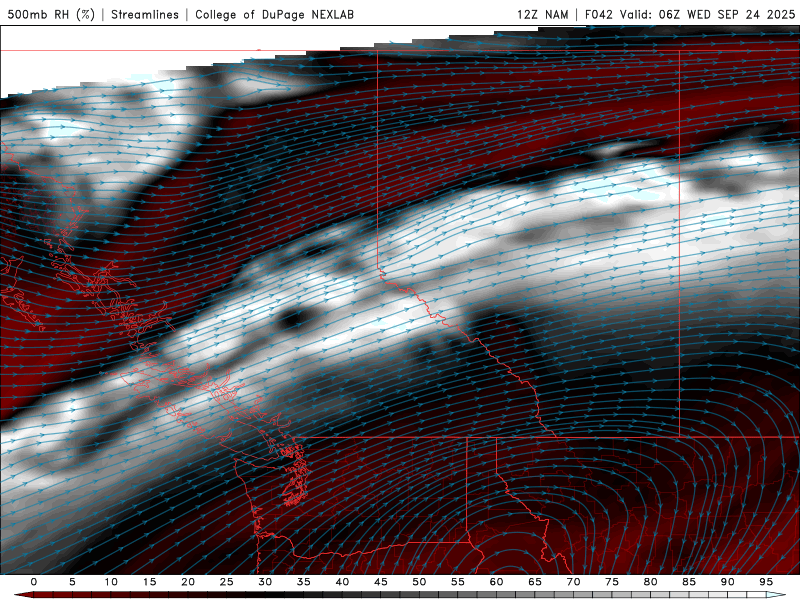Image resolution: width=800 pixels, height=600 pixels.
Task: Click the colorbar label "95"
Action: click(766, 582)
